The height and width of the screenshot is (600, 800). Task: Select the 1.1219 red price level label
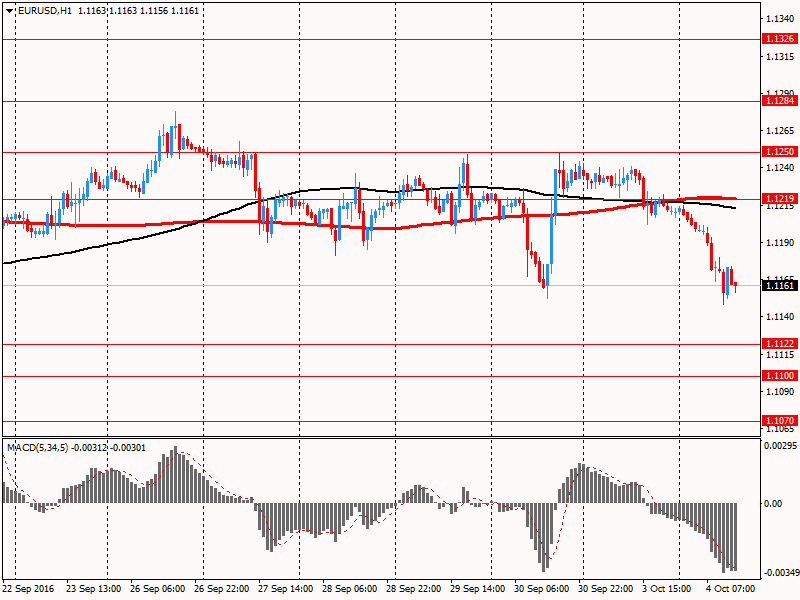(x=779, y=198)
